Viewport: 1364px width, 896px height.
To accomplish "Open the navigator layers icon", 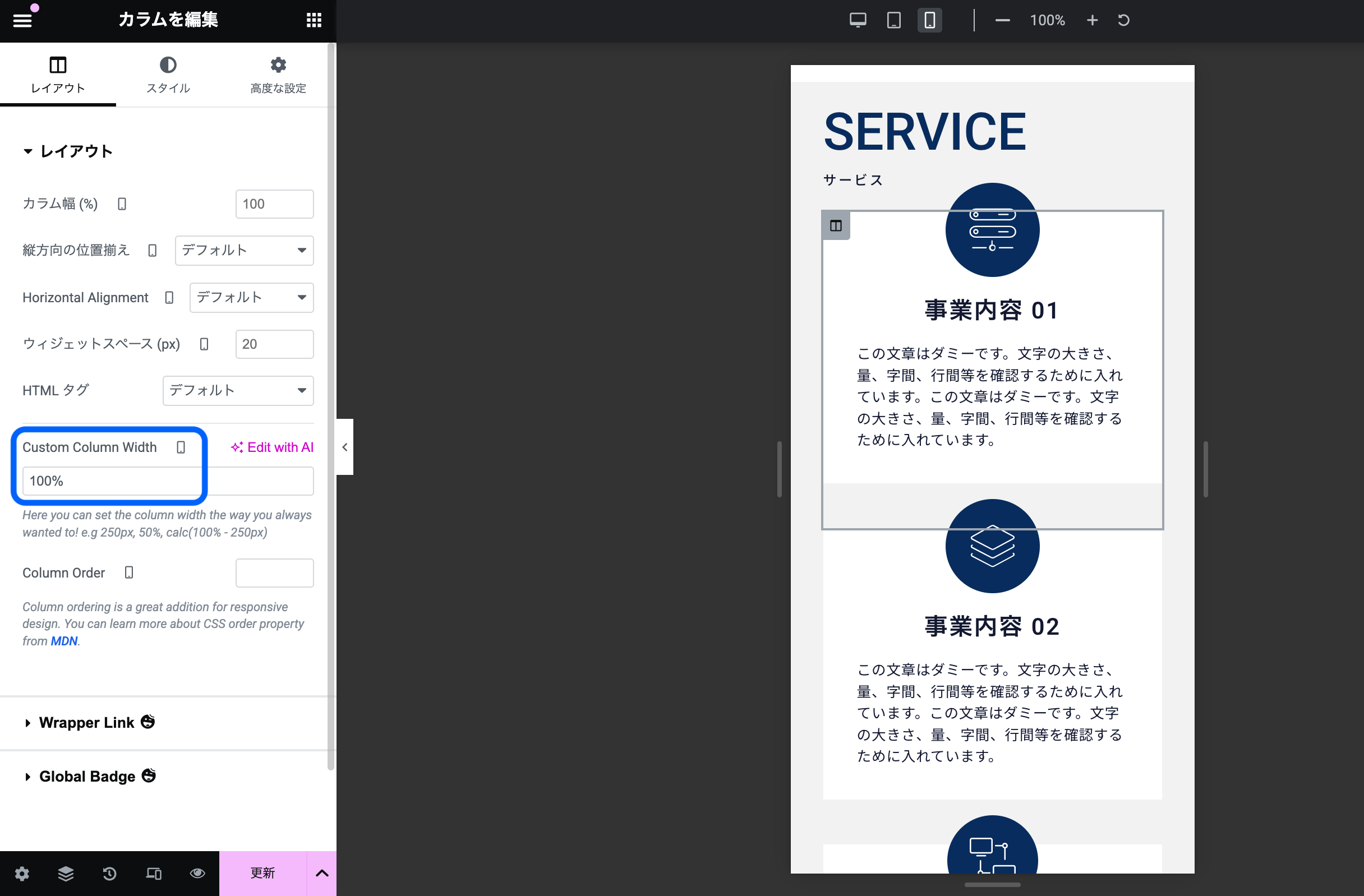I will pos(66,873).
